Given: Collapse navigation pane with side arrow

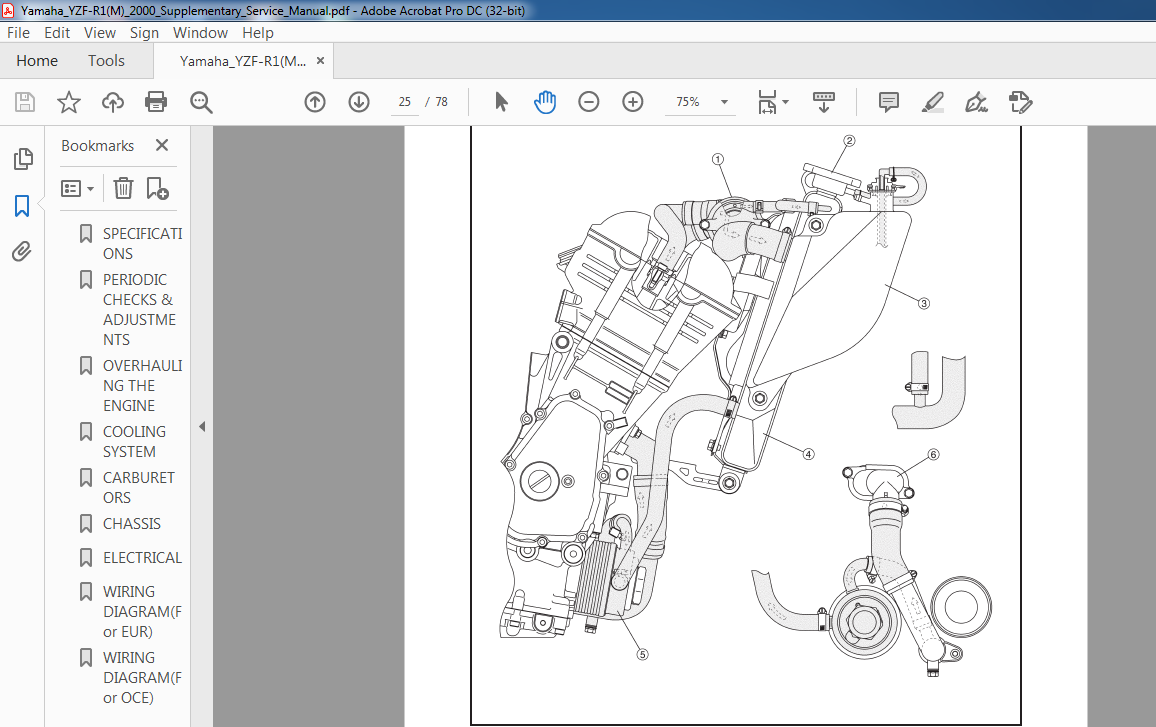Looking at the screenshot, I should [202, 426].
